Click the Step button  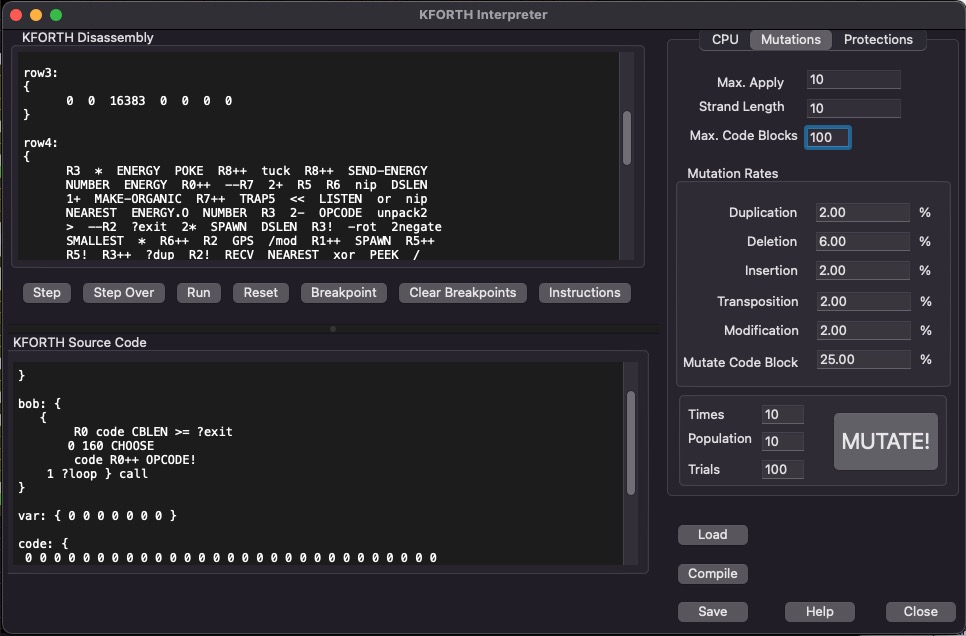[x=47, y=293]
